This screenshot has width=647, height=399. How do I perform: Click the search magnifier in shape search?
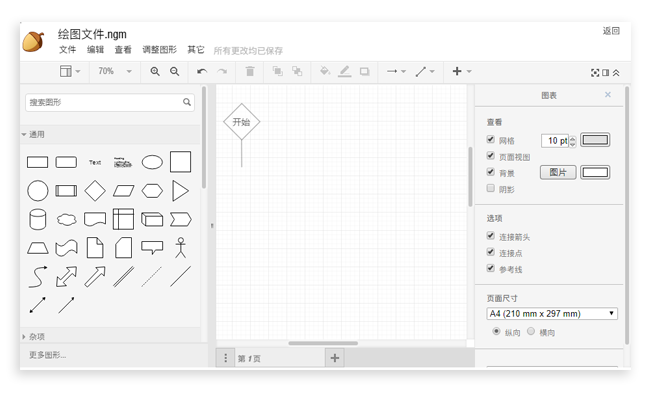(x=187, y=102)
